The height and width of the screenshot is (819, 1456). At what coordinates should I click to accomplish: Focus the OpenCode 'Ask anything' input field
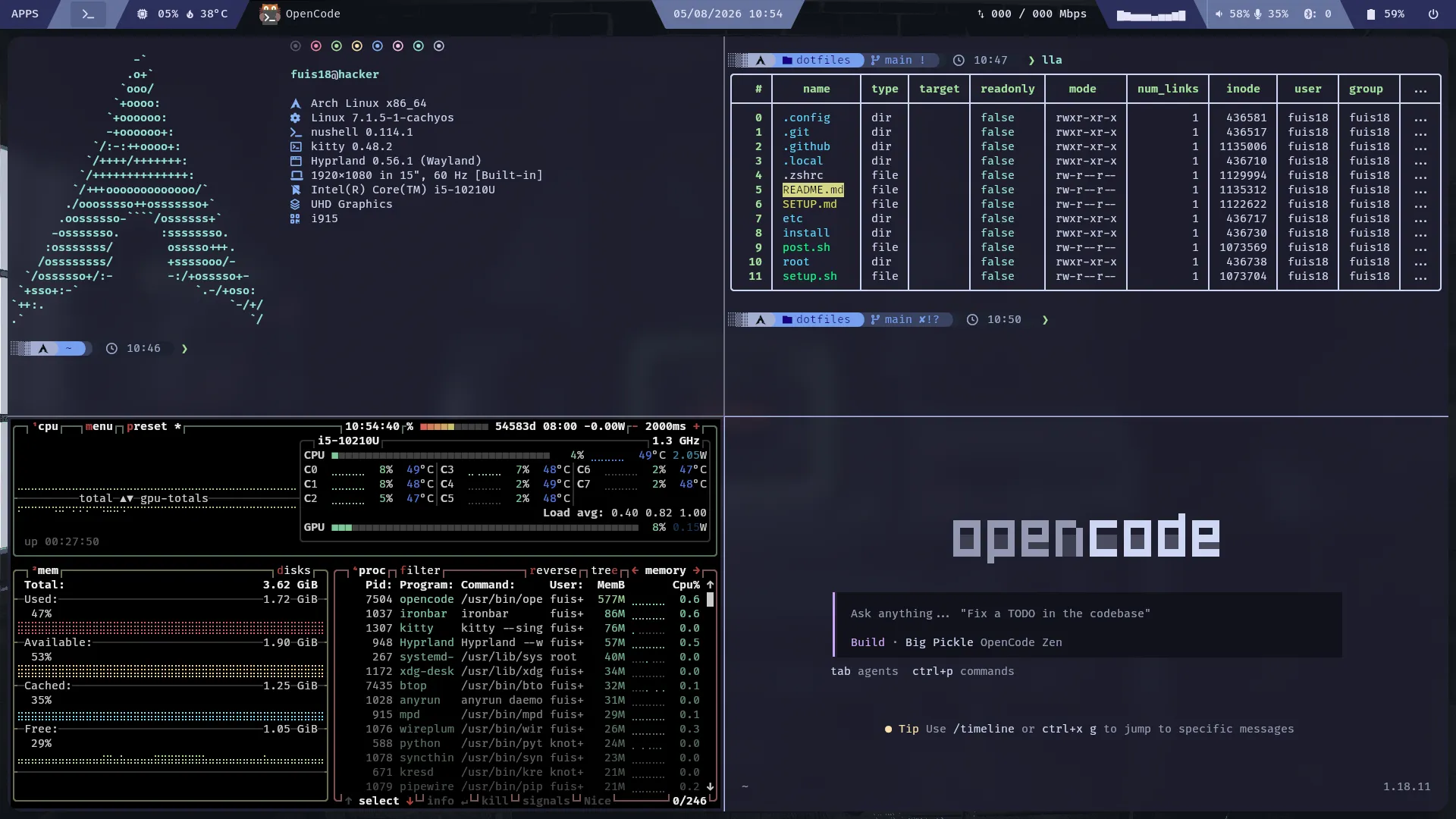(x=1087, y=613)
